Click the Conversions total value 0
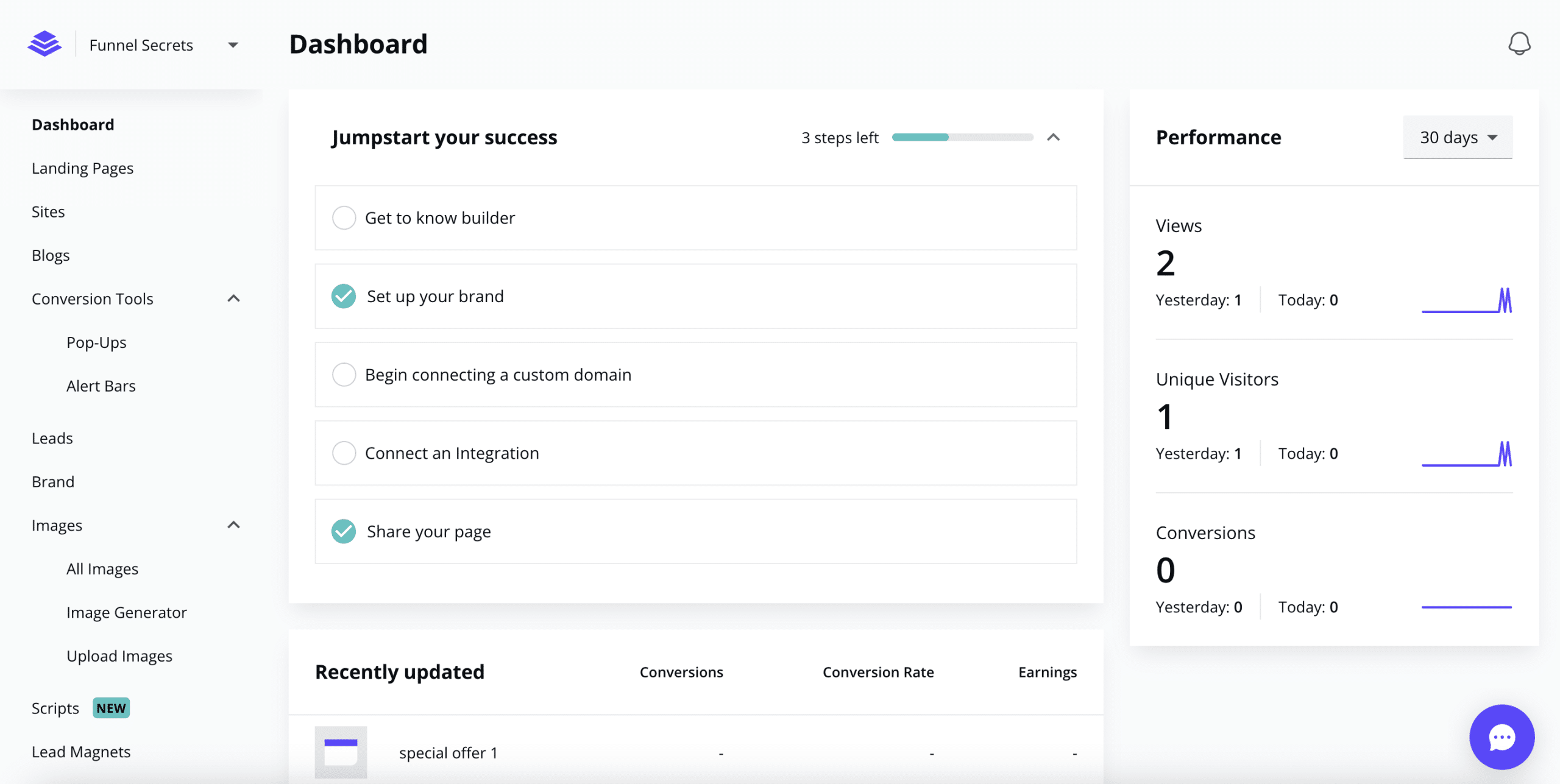 [x=1165, y=570]
